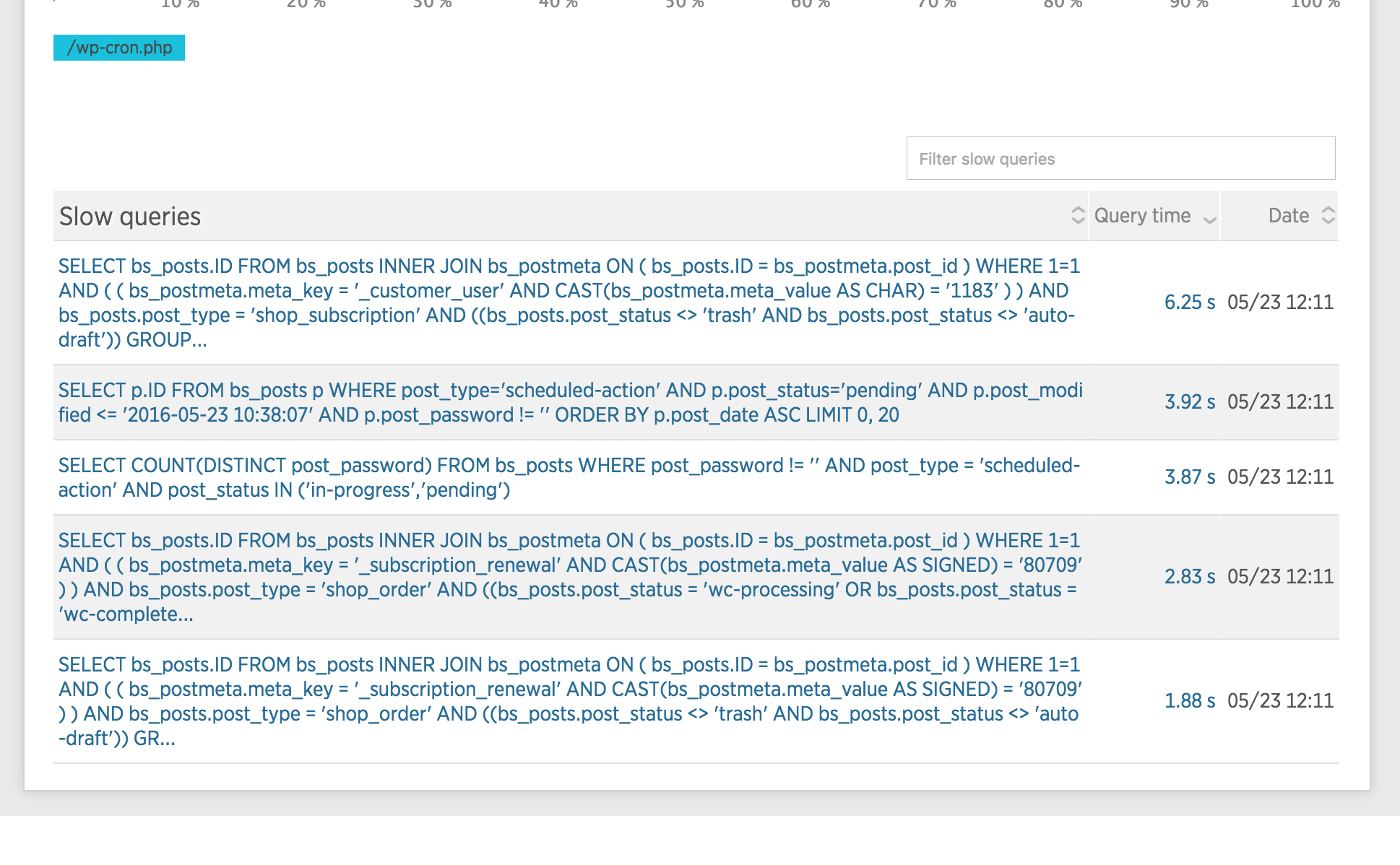
Task: Open the last subscription_renewal trash query
Action: [569, 701]
